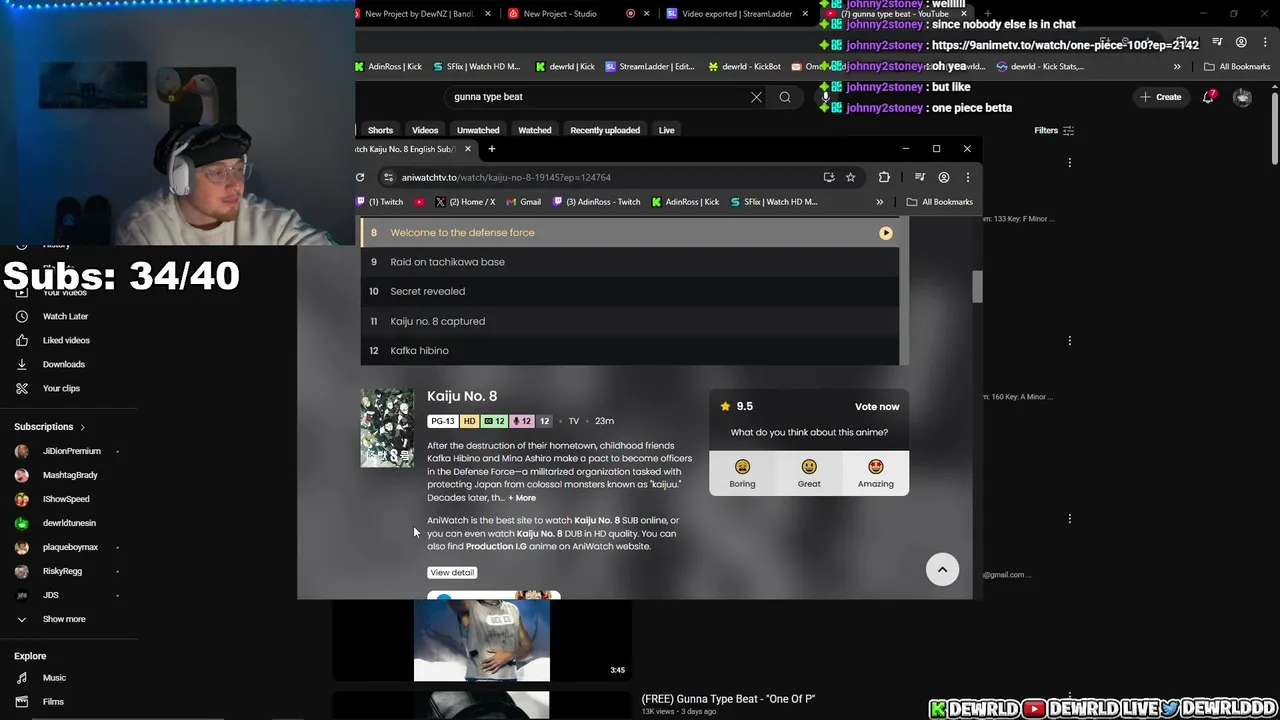Click the YouTube search magnifier button
This screenshot has height=720, width=1280.
click(x=785, y=97)
